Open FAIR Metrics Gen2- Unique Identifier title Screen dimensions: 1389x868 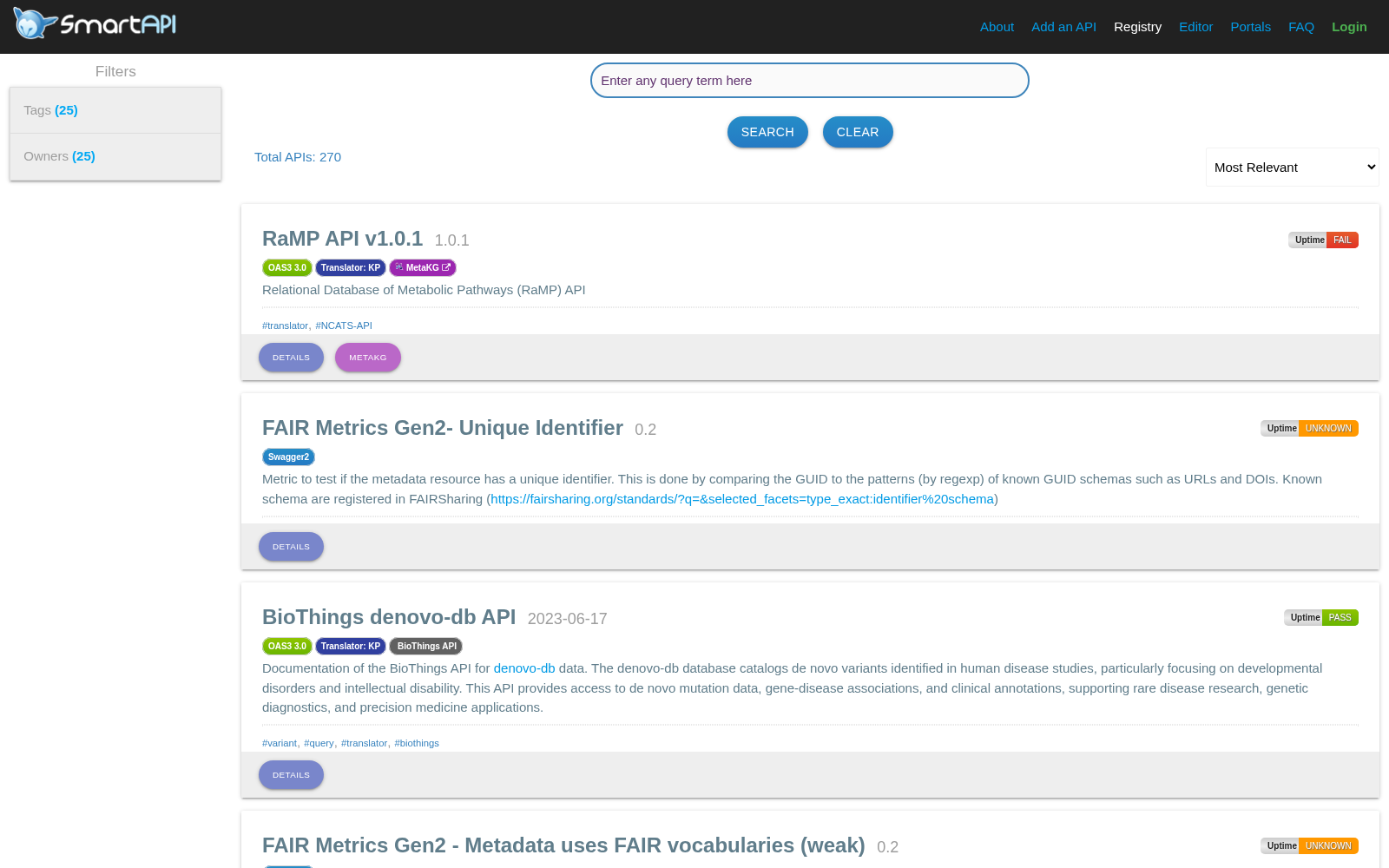443,428
